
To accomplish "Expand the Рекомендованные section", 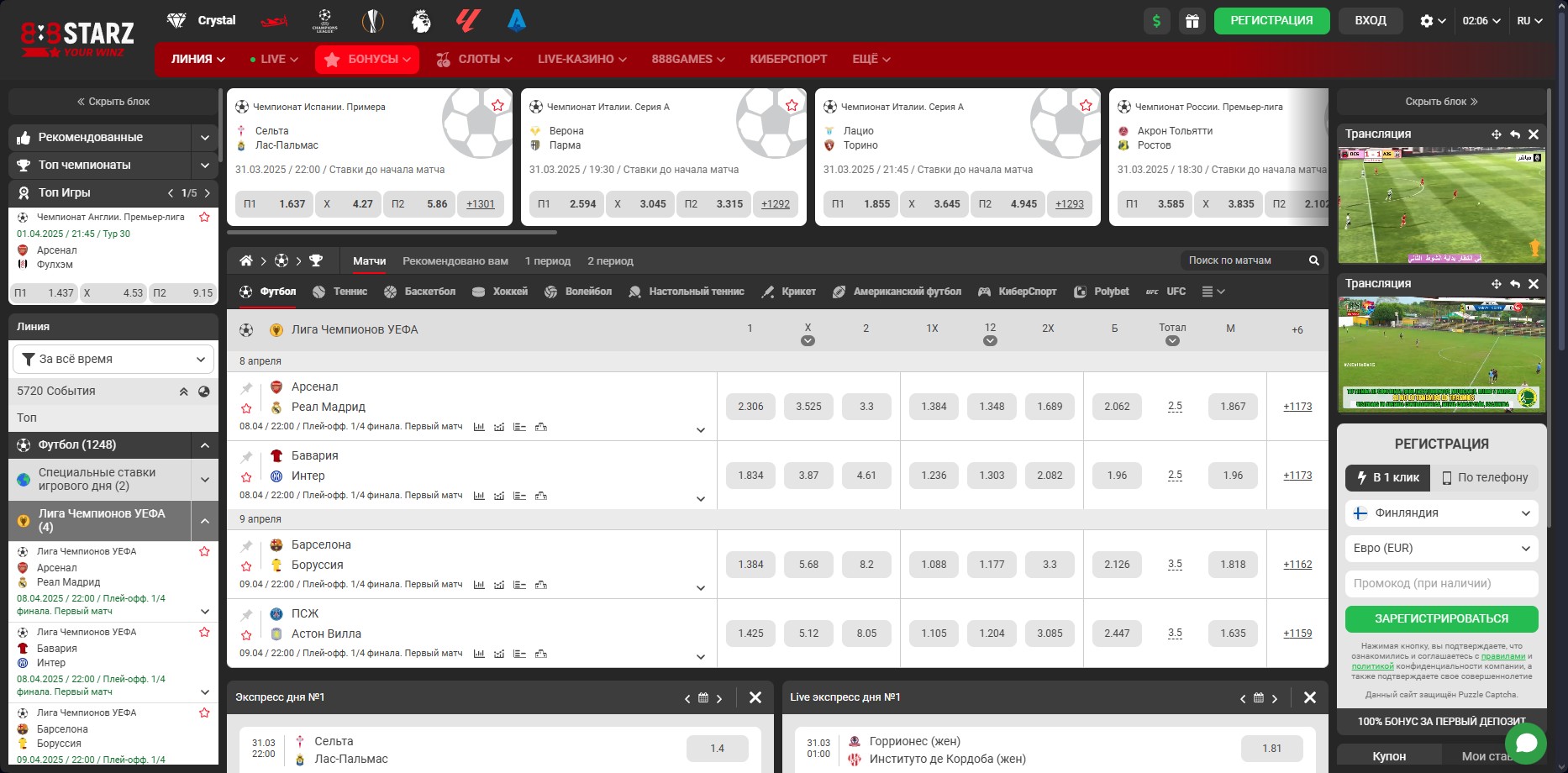I will click(205, 137).
